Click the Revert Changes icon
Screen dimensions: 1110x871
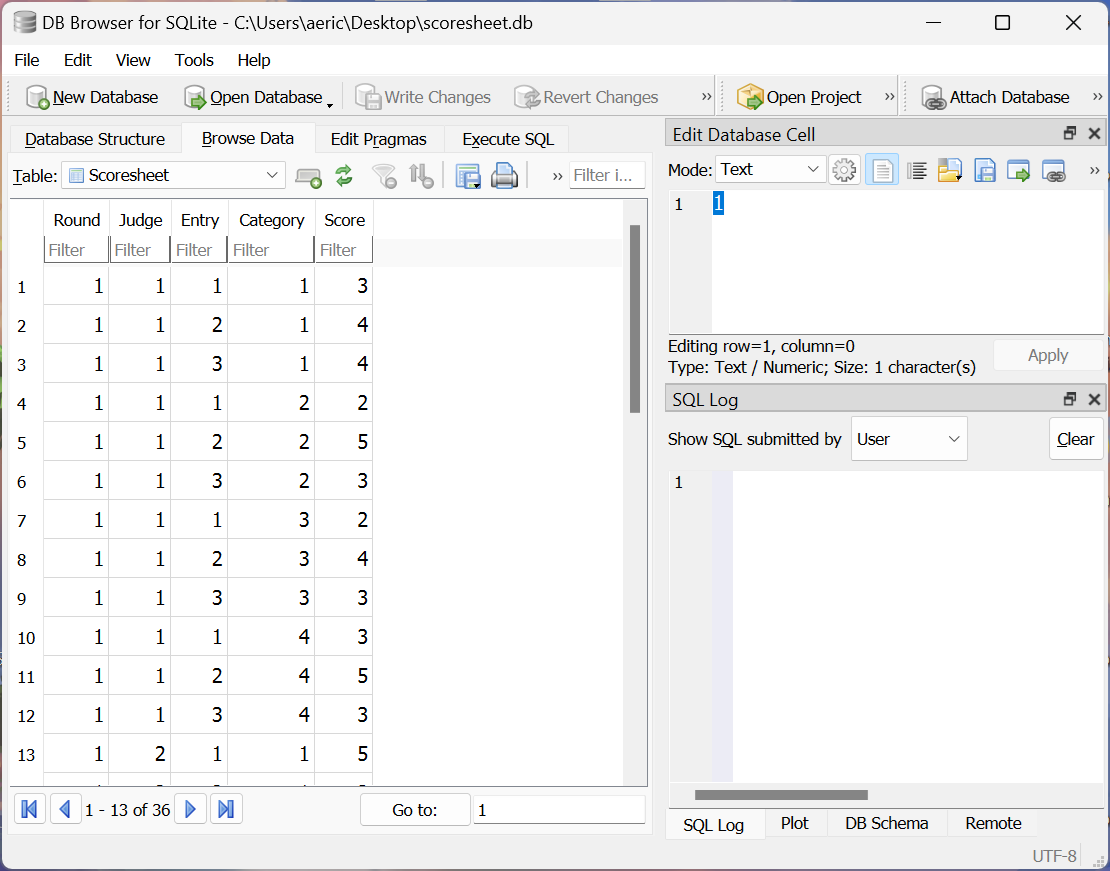[x=527, y=97]
